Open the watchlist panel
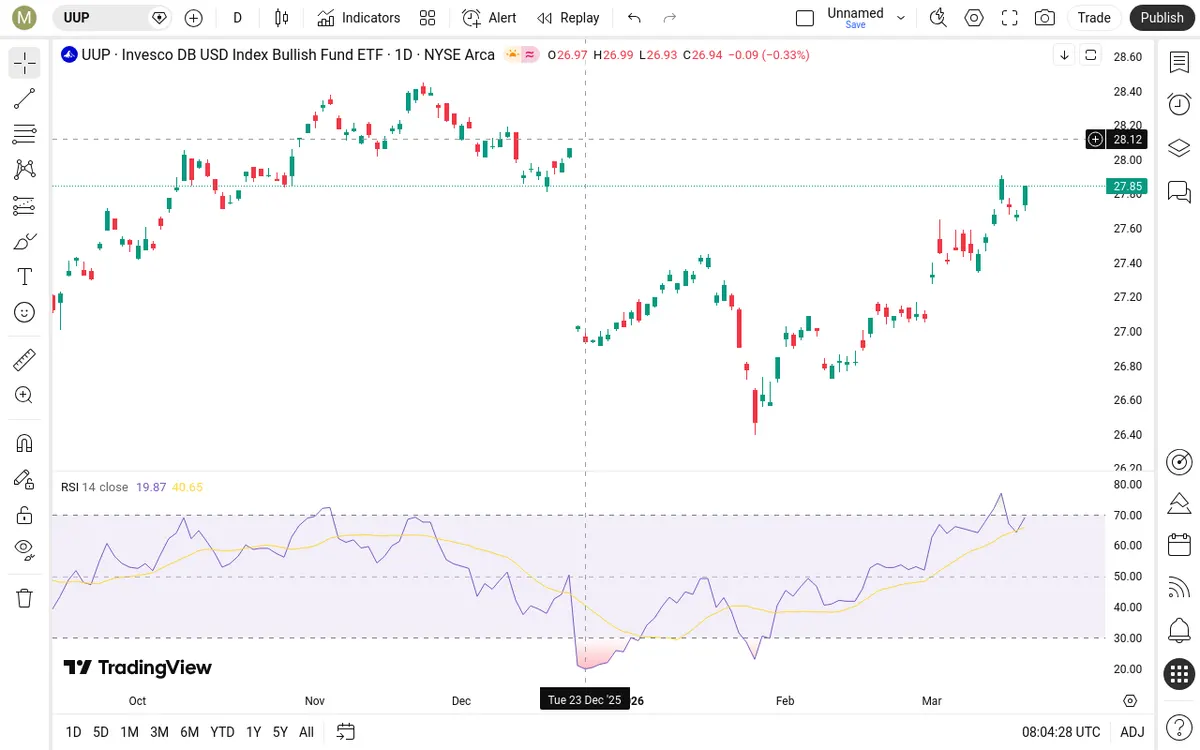1200x750 pixels. point(1179,62)
